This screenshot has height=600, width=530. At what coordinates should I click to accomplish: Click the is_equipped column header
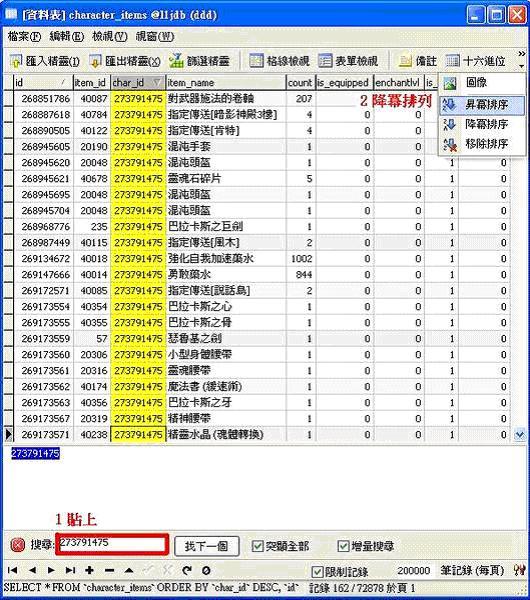[344, 82]
